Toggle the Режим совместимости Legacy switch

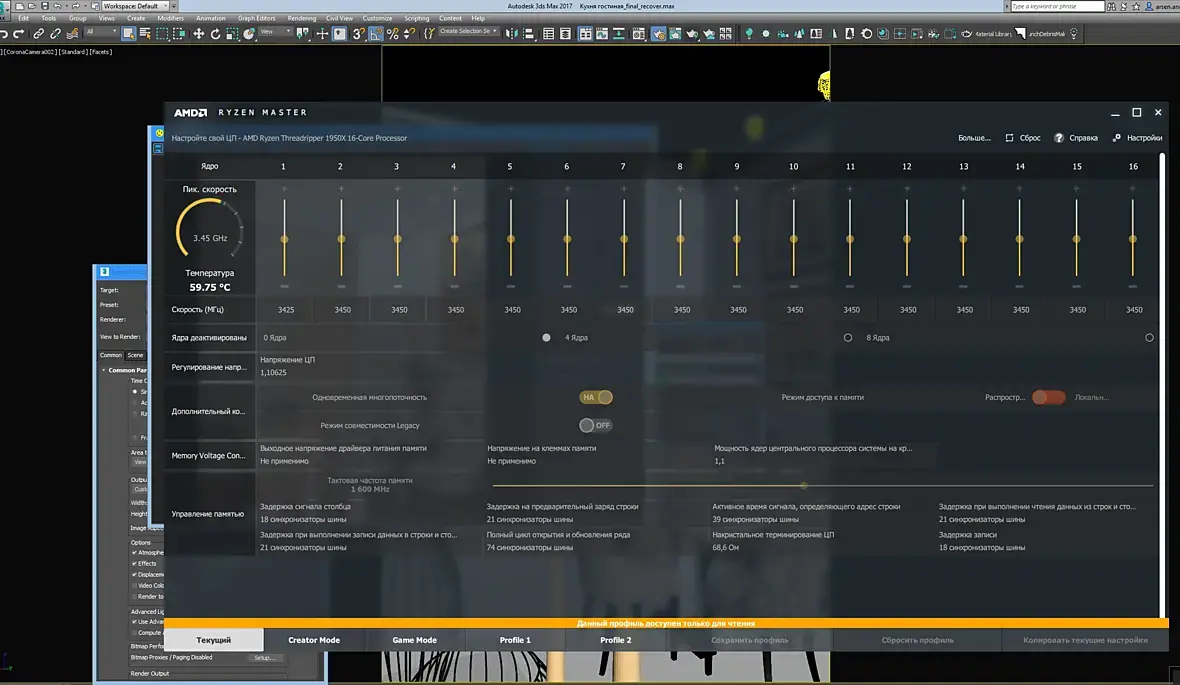(595, 425)
